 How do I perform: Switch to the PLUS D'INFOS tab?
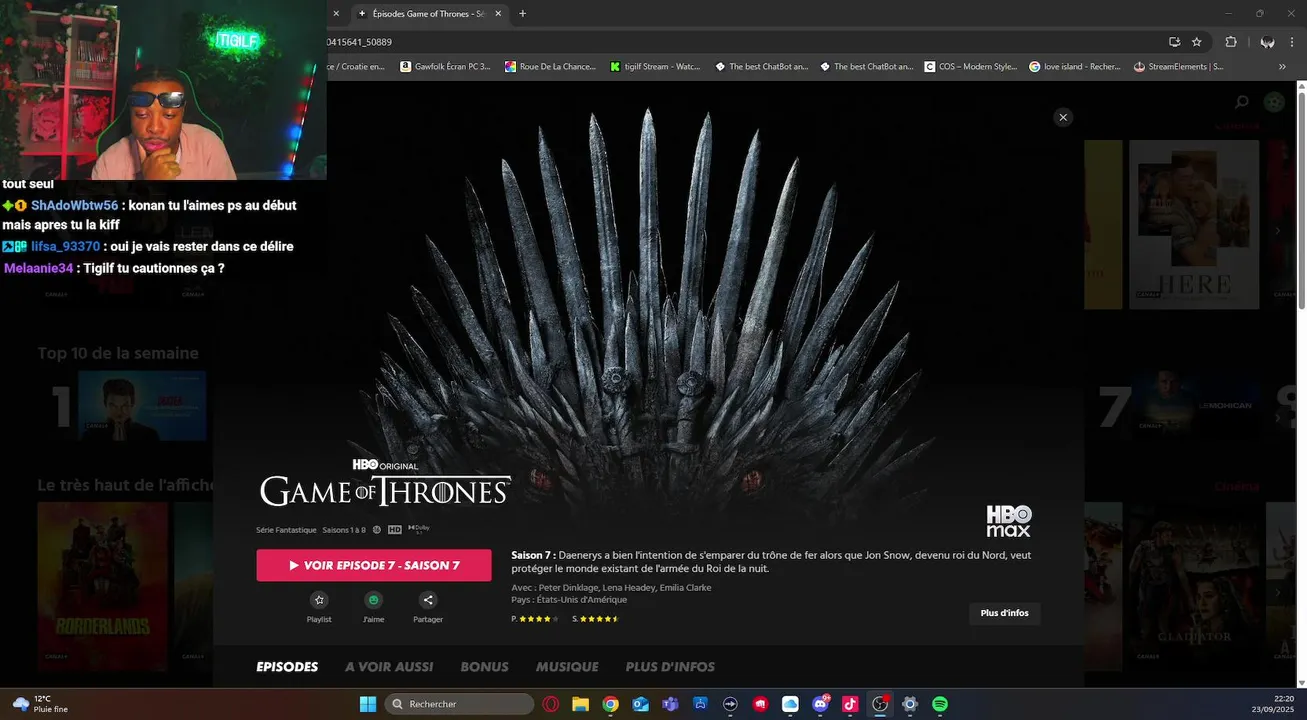[670, 667]
